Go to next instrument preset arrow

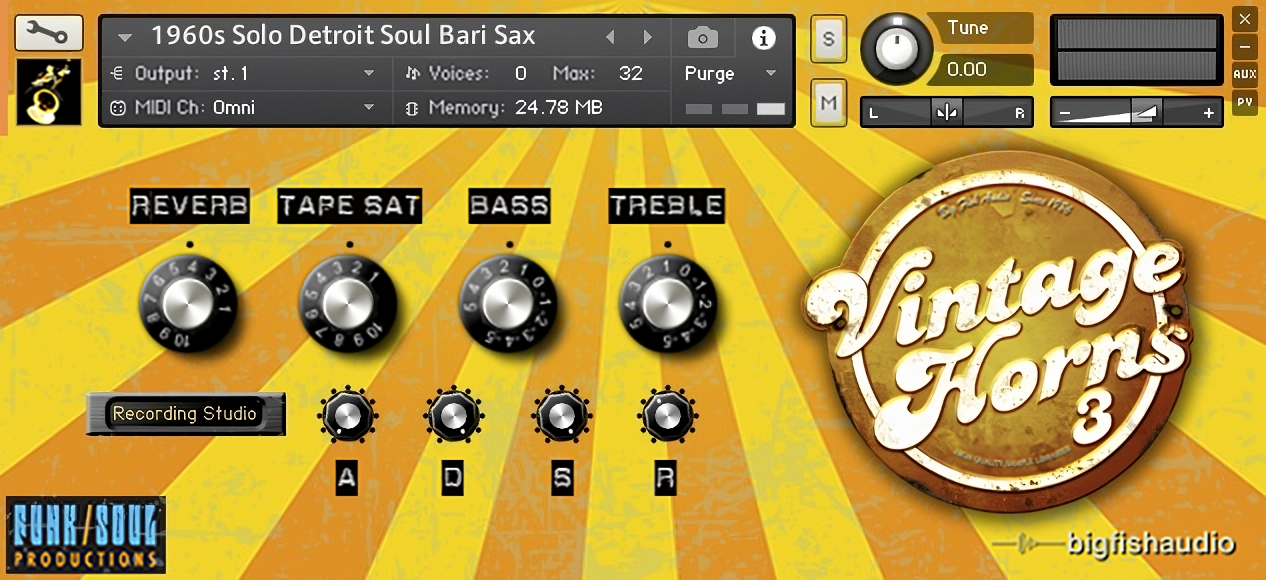coord(648,38)
